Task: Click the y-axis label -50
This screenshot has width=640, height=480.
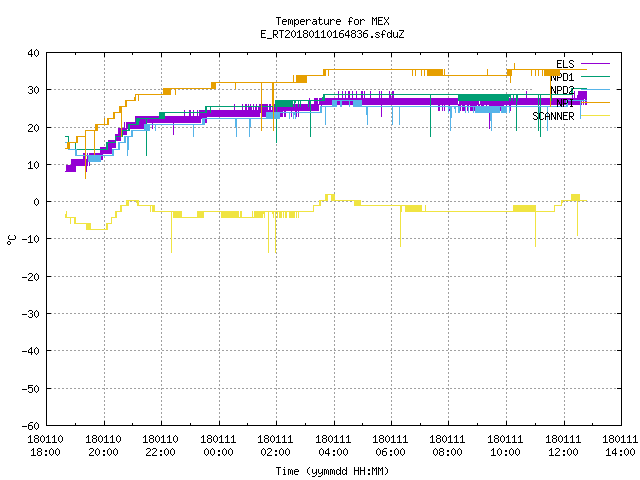Action: click(31, 389)
